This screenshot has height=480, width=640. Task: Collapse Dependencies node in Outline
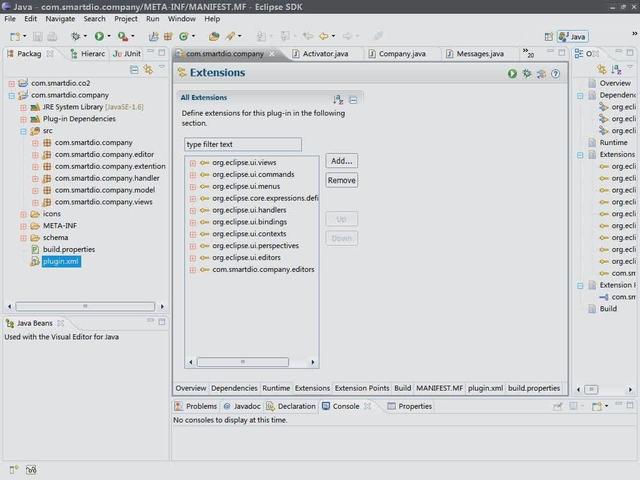tap(580, 96)
